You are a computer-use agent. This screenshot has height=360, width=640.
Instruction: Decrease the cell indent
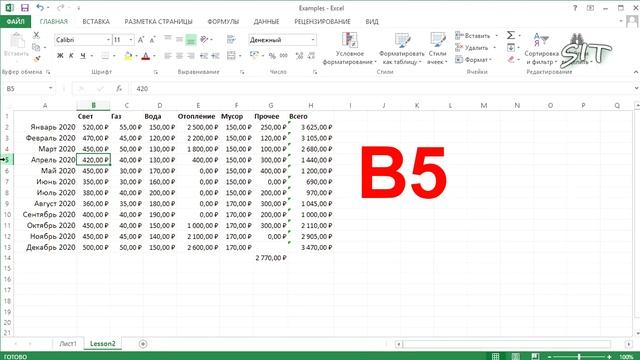204,56
